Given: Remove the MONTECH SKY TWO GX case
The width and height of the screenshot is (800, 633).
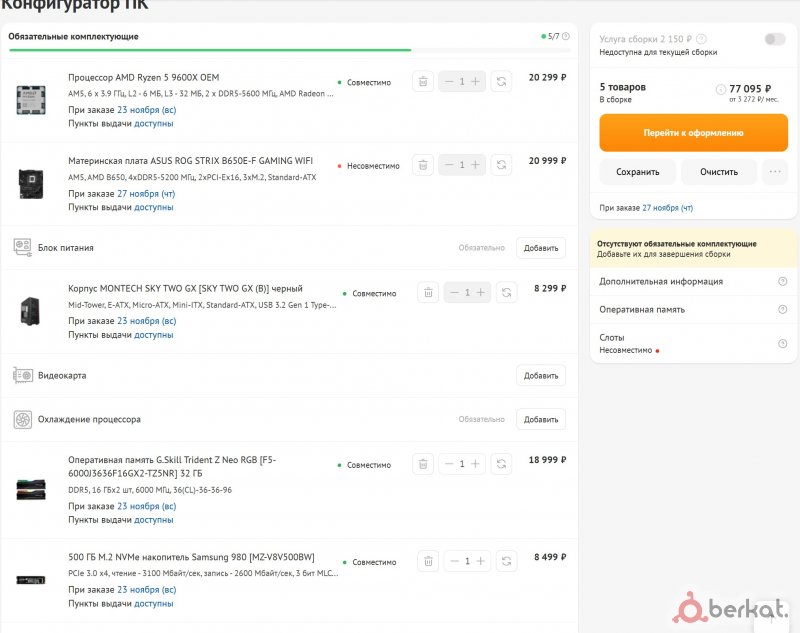Looking at the screenshot, I should [428, 292].
